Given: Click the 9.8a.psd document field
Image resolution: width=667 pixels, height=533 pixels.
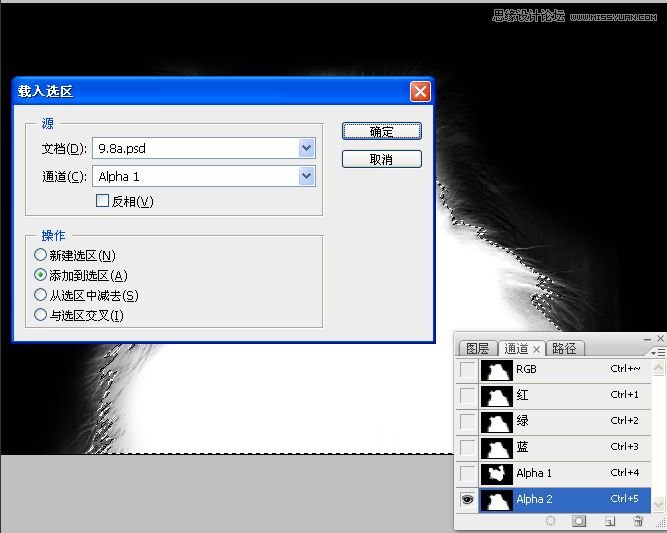Looking at the screenshot, I should 204,148.
